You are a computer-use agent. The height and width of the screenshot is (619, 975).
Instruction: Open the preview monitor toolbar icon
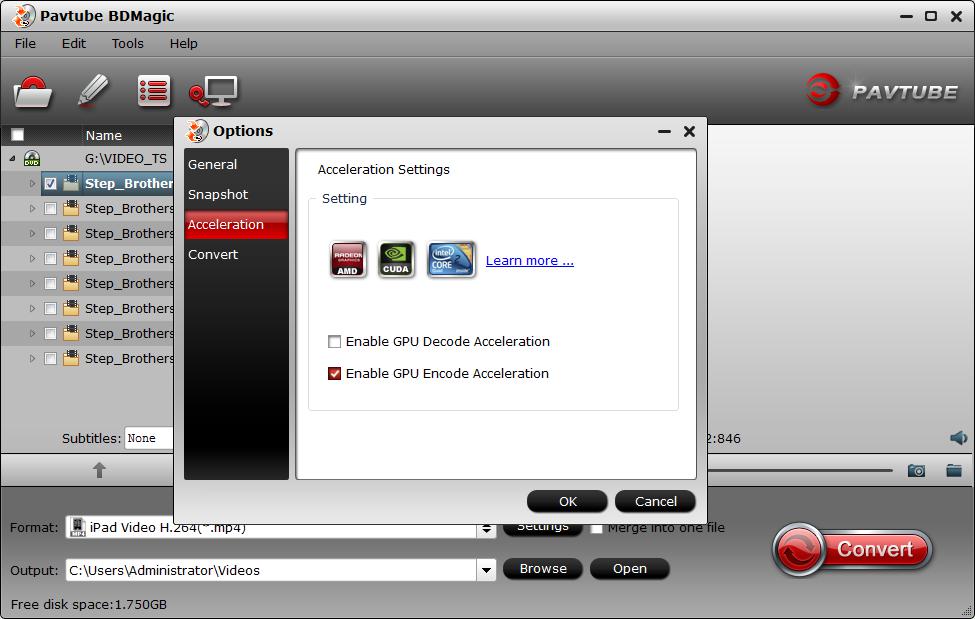pyautogui.click(x=213, y=90)
